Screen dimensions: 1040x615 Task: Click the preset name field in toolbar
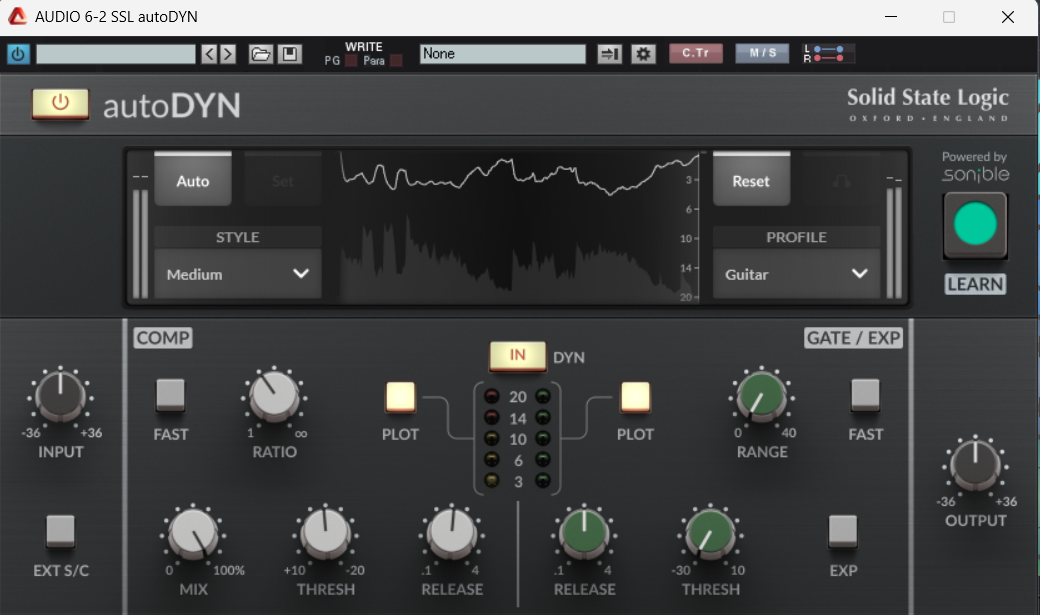(116, 54)
